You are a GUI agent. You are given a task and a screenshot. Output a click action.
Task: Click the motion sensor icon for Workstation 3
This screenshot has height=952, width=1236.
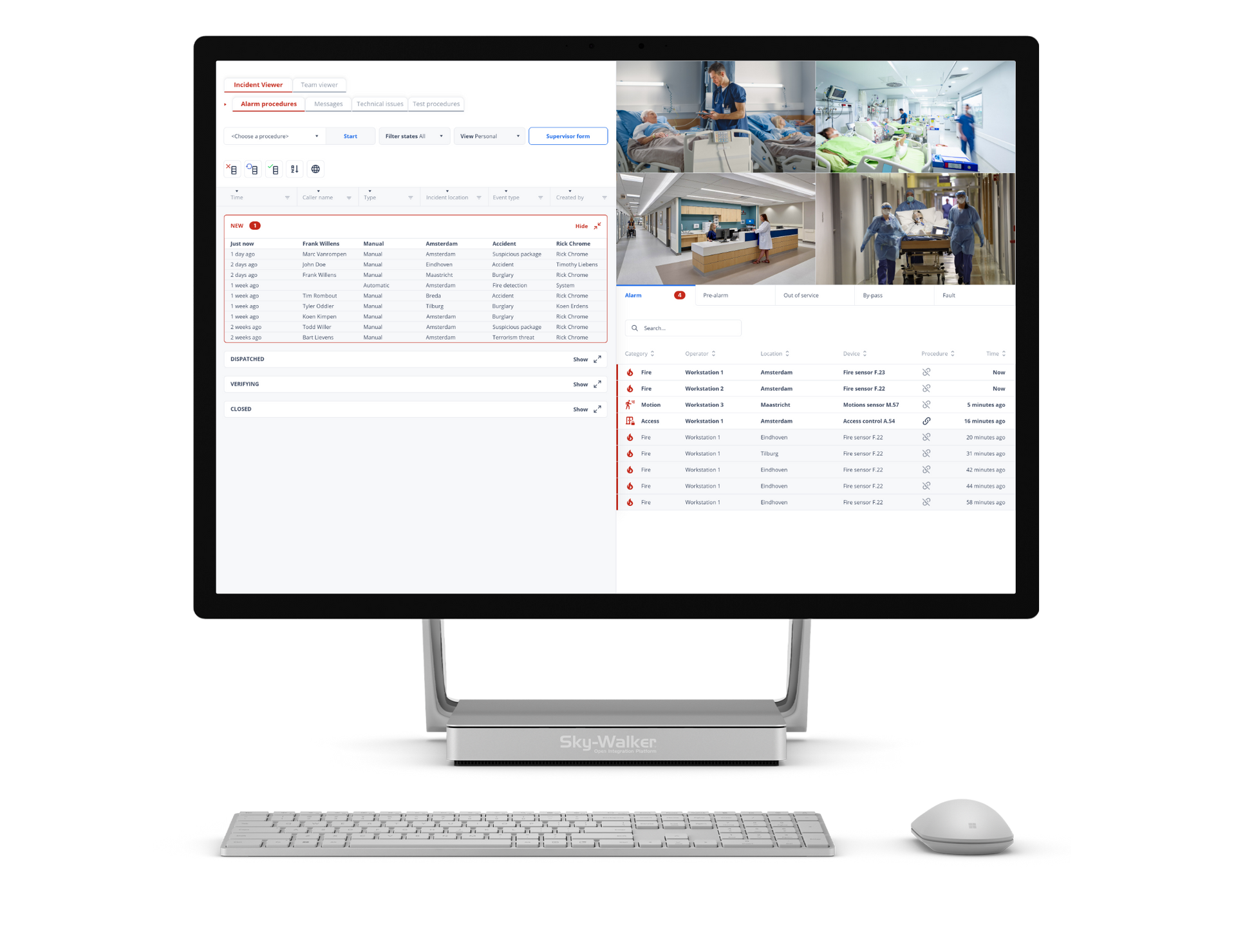(631, 404)
